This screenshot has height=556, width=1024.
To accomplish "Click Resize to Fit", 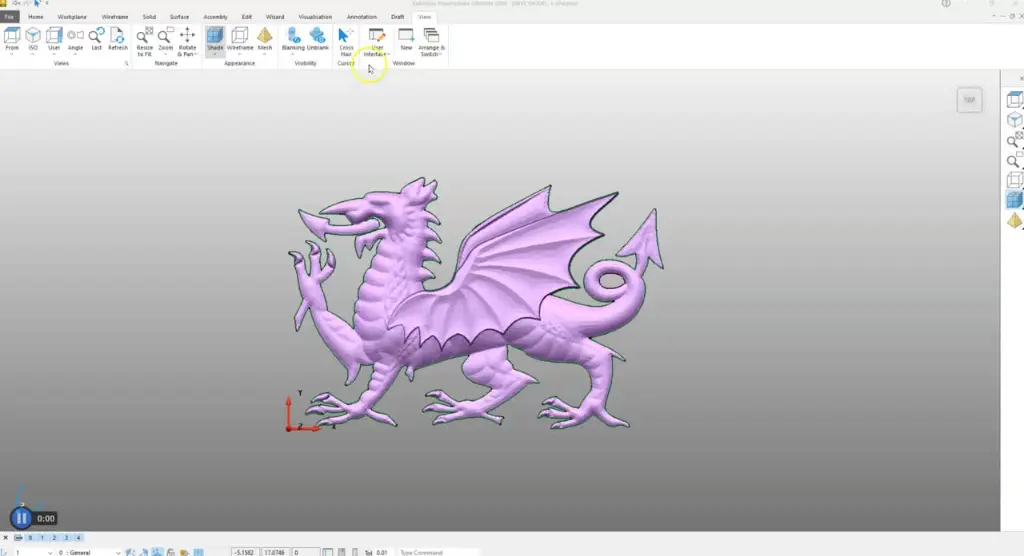I will click(144, 42).
